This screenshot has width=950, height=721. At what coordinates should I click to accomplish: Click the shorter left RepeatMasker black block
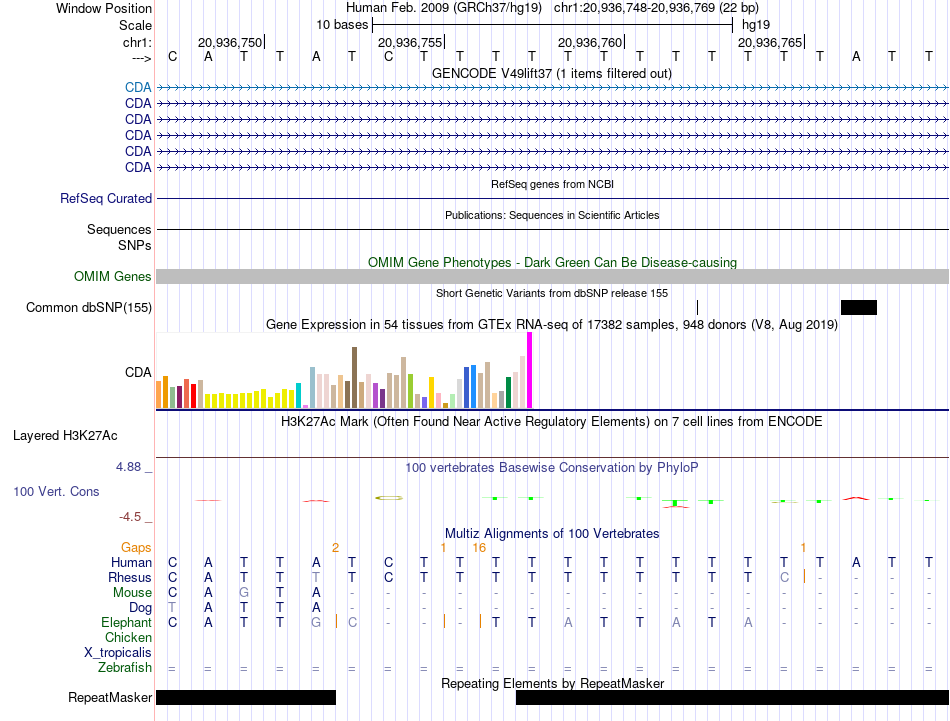[x=246, y=697]
